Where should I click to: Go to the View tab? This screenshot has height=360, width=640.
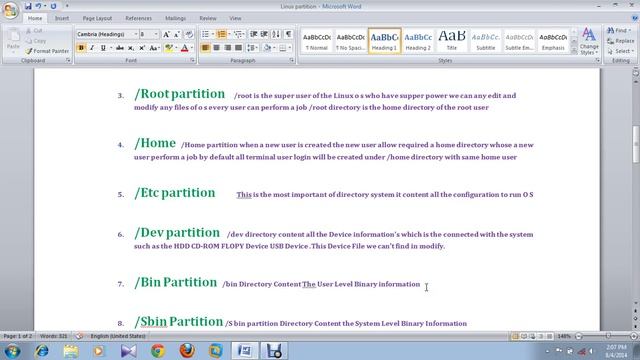tap(235, 18)
